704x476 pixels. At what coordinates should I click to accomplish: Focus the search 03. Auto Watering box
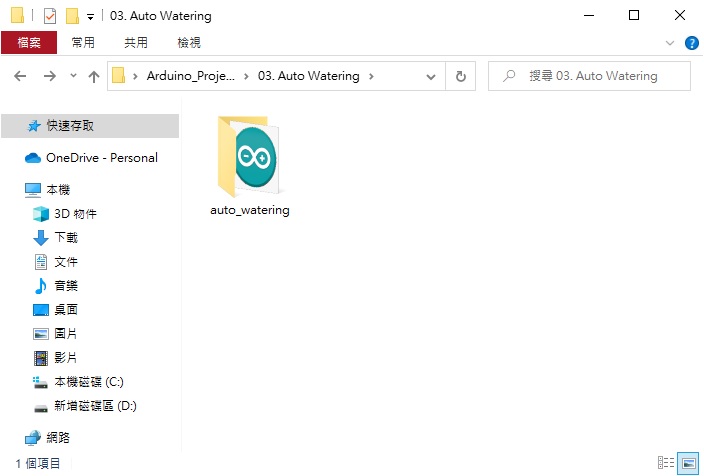589,76
